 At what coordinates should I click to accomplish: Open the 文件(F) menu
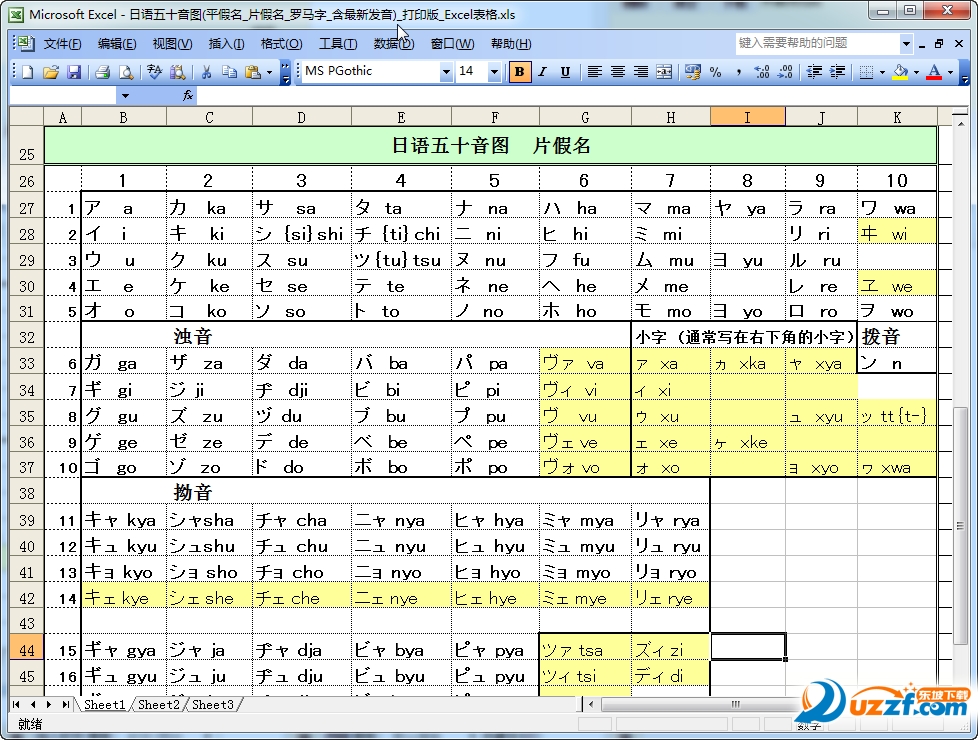tap(62, 44)
